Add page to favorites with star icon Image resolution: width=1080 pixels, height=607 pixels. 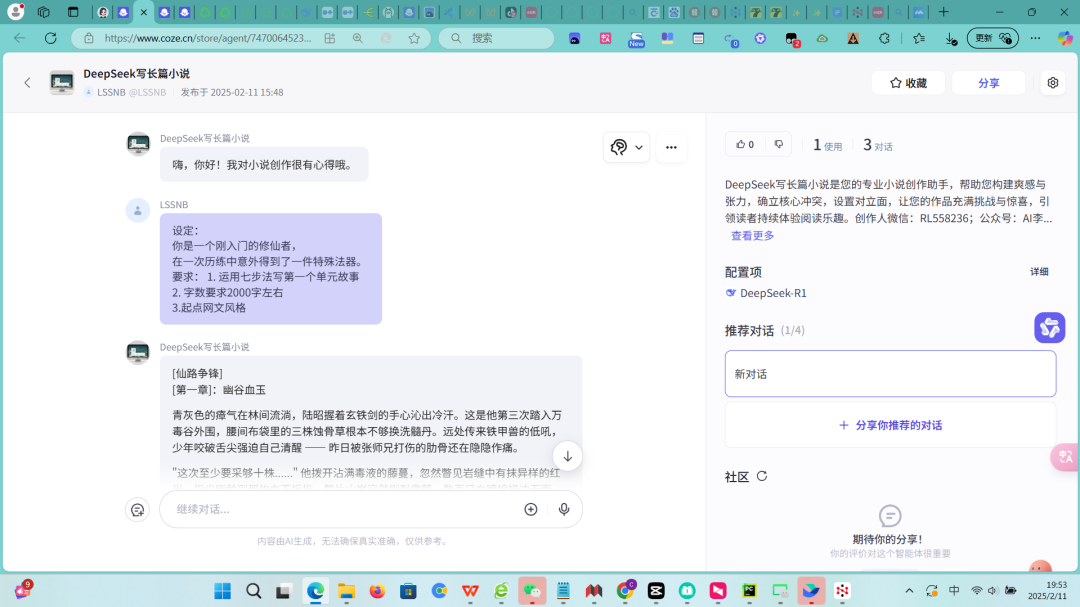(x=414, y=38)
